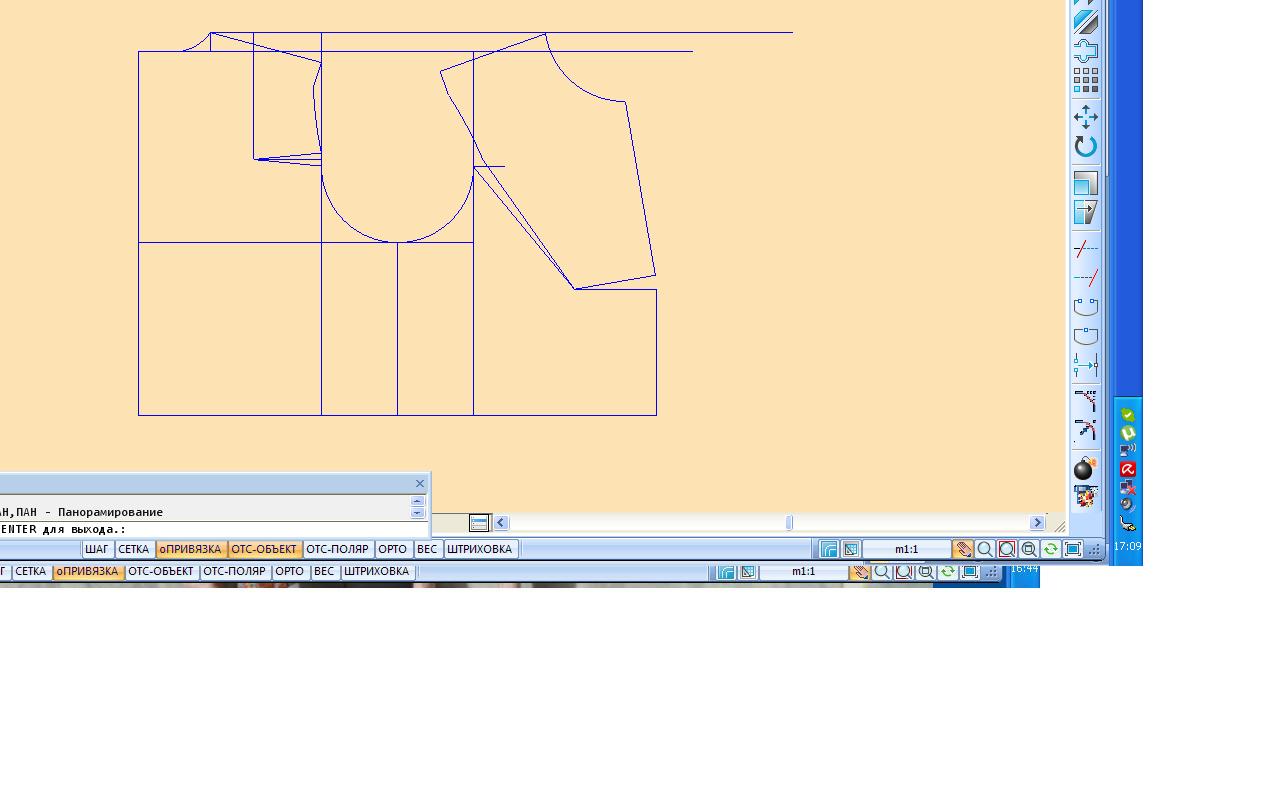The image size is (1280, 800).
Task: Enable ОРТО mode in front status bar
Action: coord(393,549)
